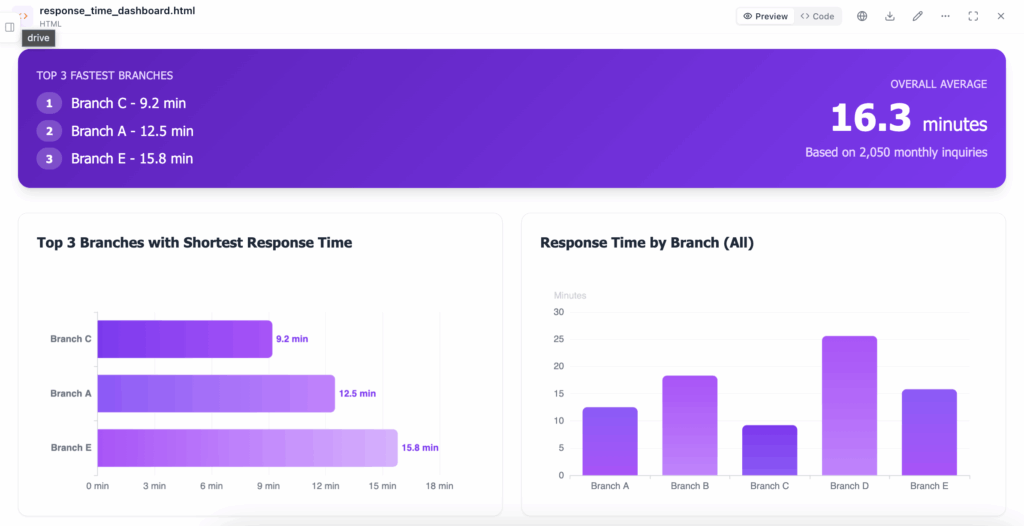This screenshot has height=526, width=1024.
Task: Enter fullscreen with the expand icon
Action: point(973,16)
